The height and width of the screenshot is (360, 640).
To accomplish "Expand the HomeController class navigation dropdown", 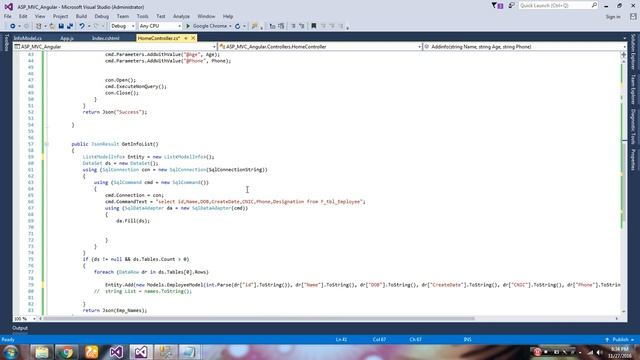I will tap(419, 47).
